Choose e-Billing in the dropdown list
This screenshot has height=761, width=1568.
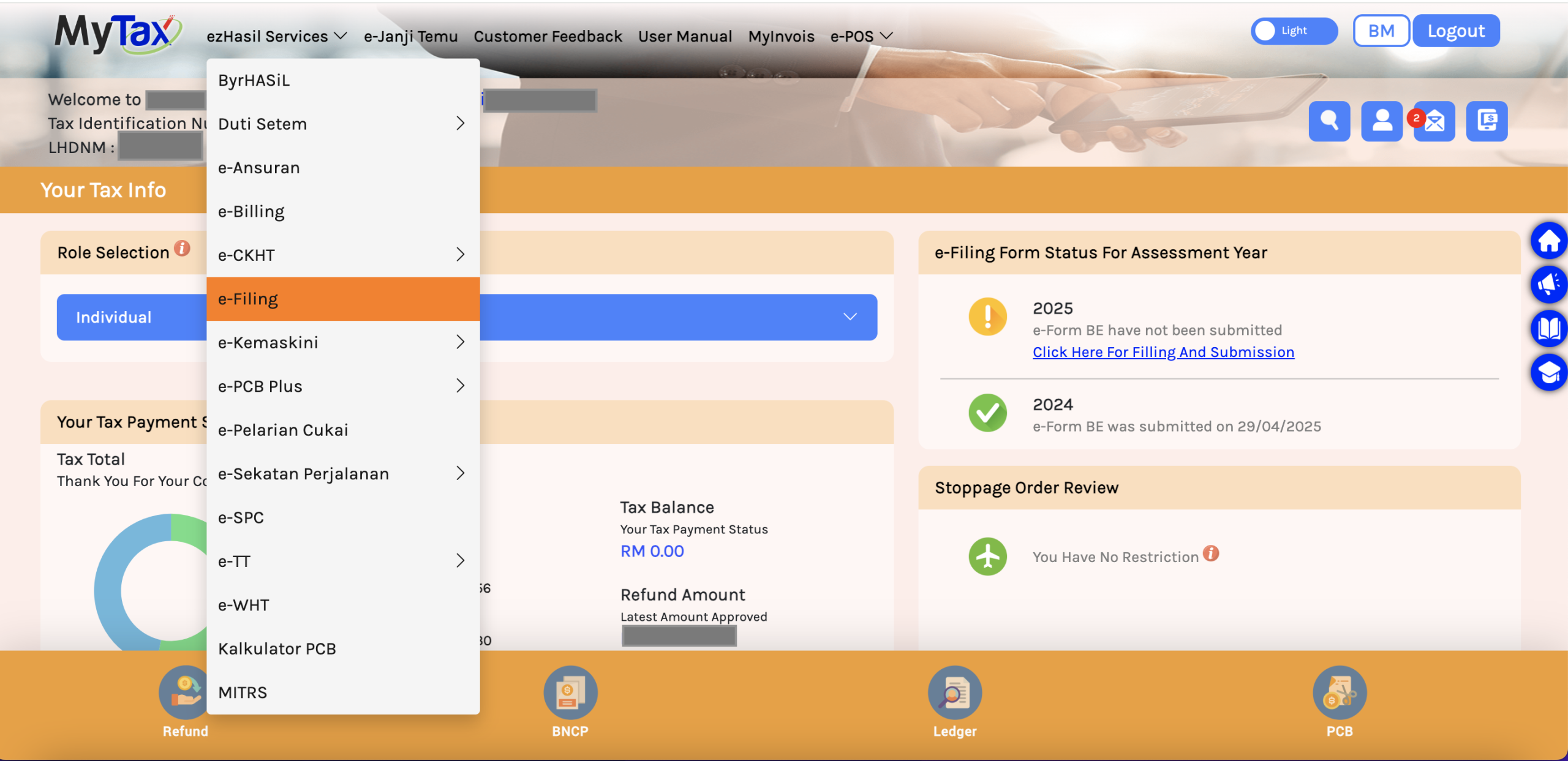251,211
